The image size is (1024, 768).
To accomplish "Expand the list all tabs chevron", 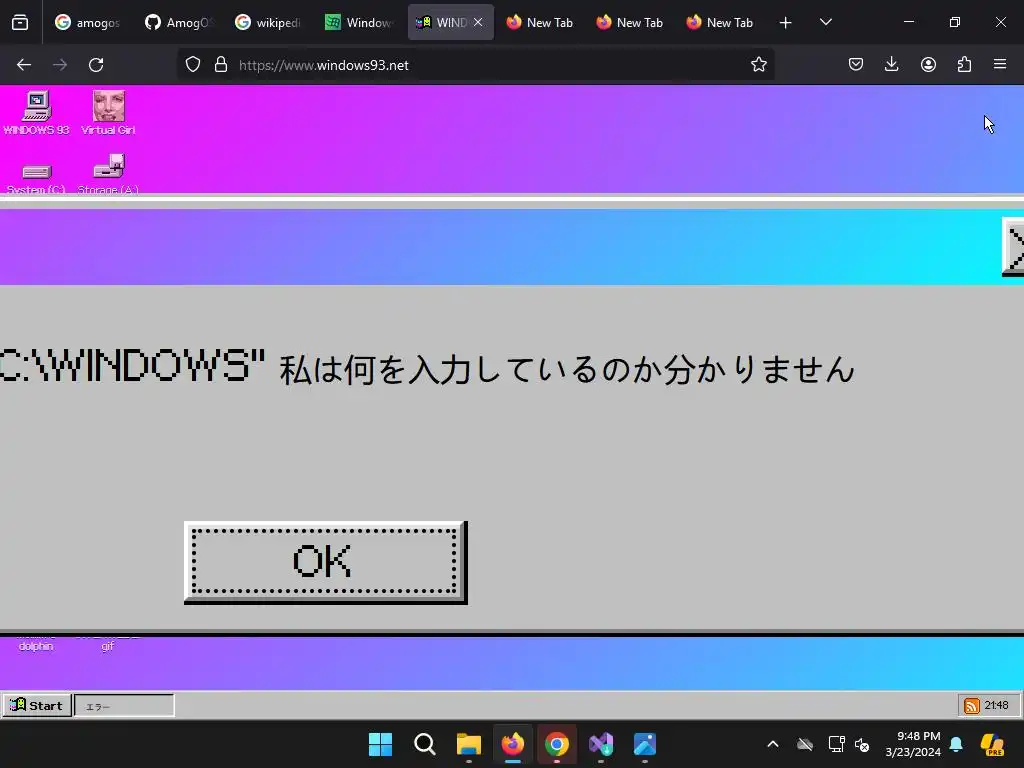I will tap(825, 22).
